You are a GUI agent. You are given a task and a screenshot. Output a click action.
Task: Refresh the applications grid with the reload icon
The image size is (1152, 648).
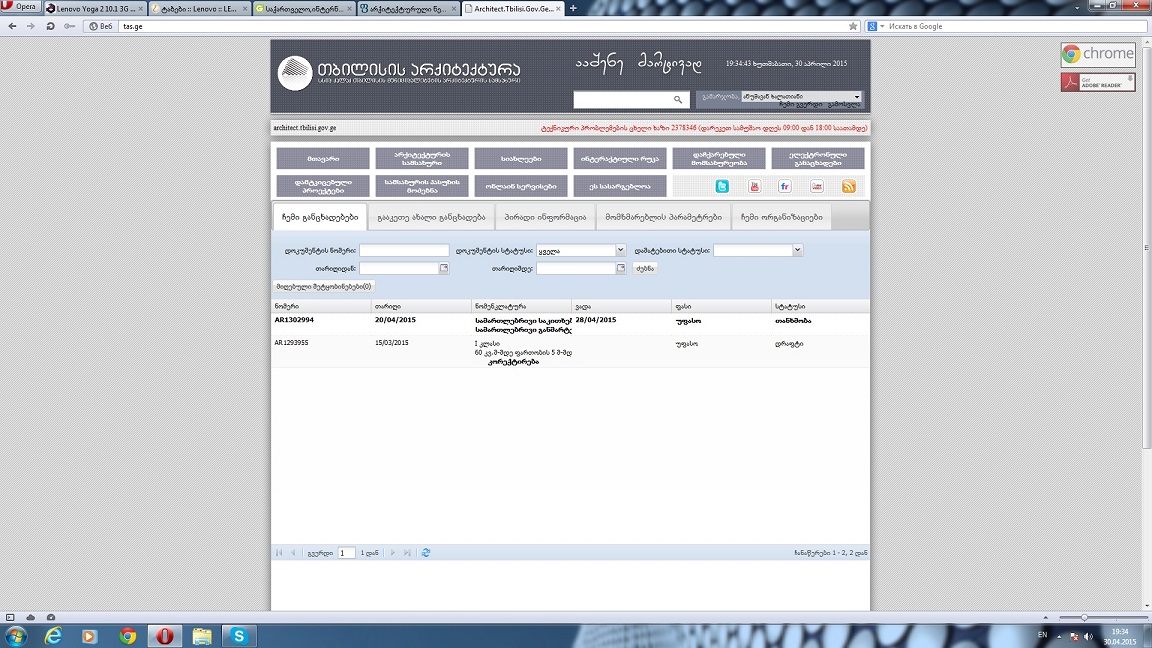(x=426, y=552)
